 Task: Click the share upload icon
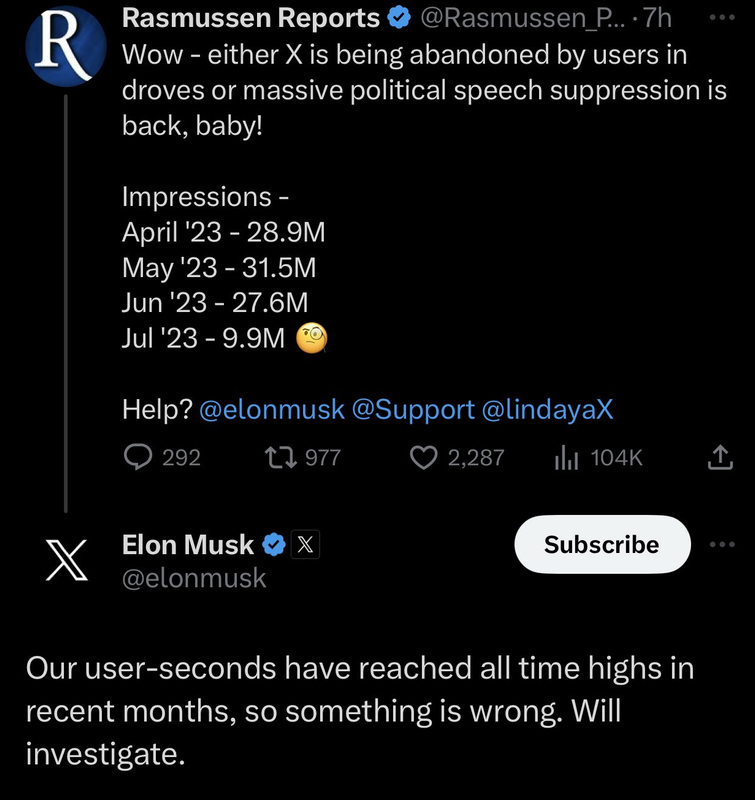719,458
